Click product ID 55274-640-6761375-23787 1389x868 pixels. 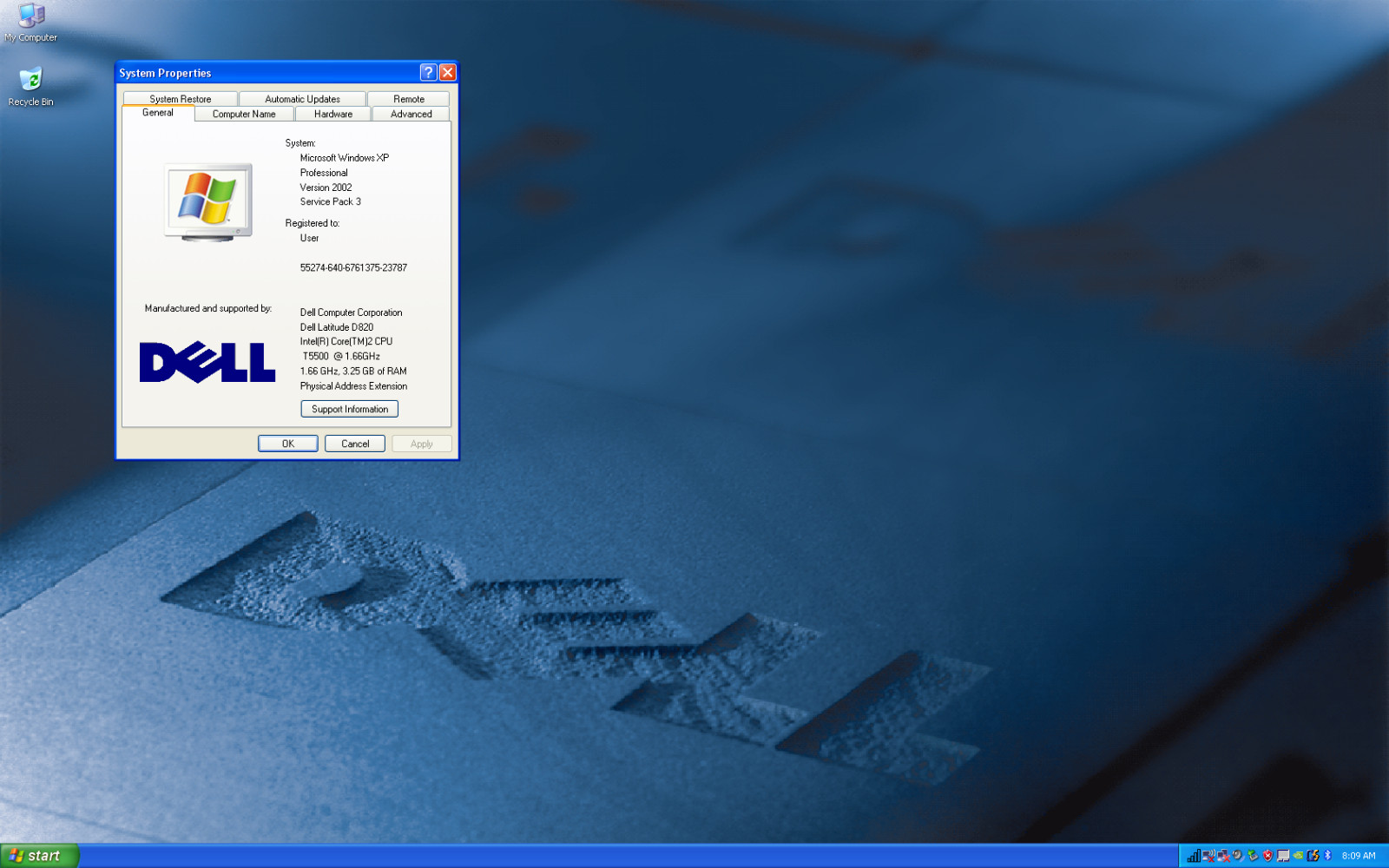[x=353, y=267]
